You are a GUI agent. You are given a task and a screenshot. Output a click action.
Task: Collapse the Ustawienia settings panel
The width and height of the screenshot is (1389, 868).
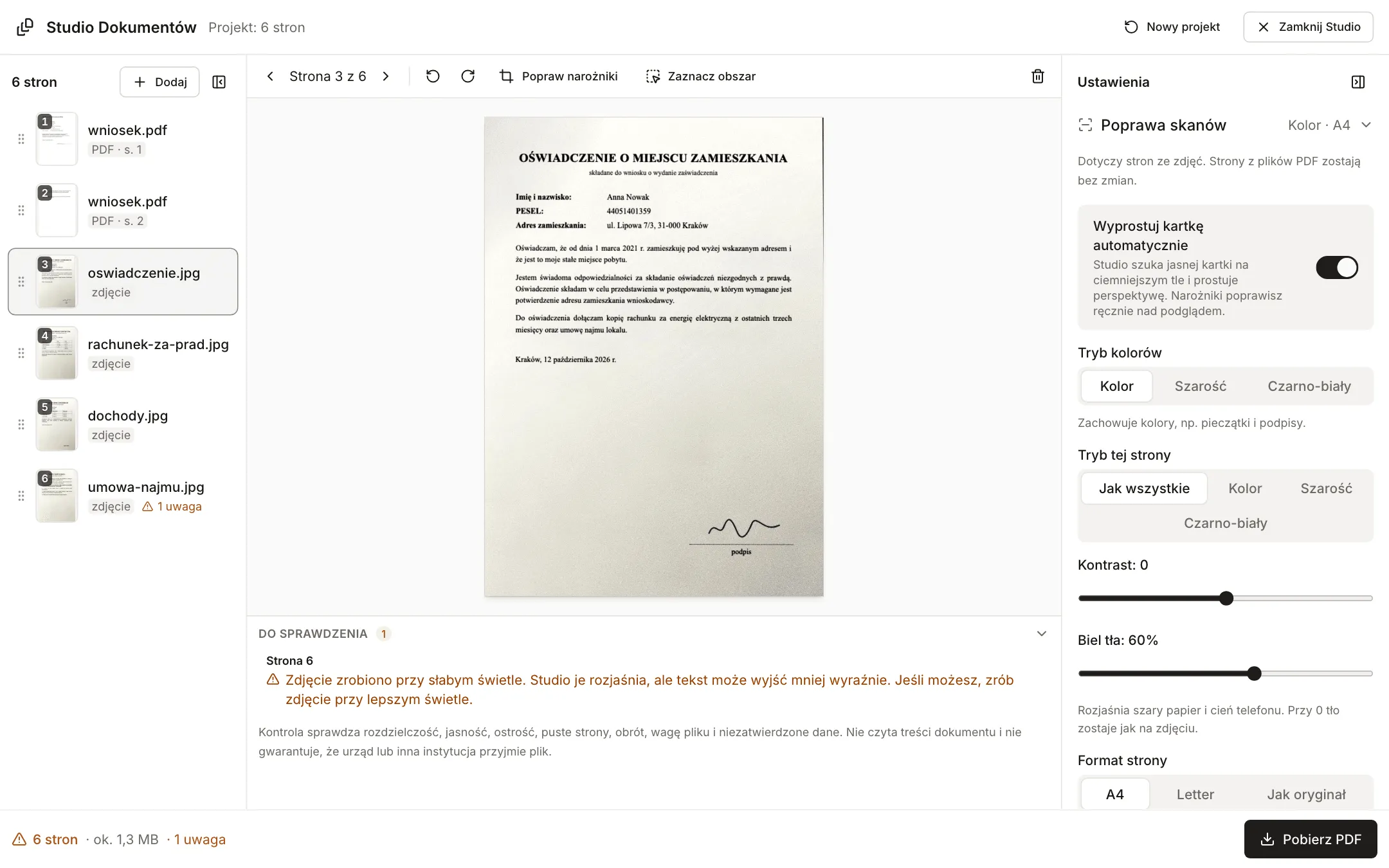[x=1358, y=82]
